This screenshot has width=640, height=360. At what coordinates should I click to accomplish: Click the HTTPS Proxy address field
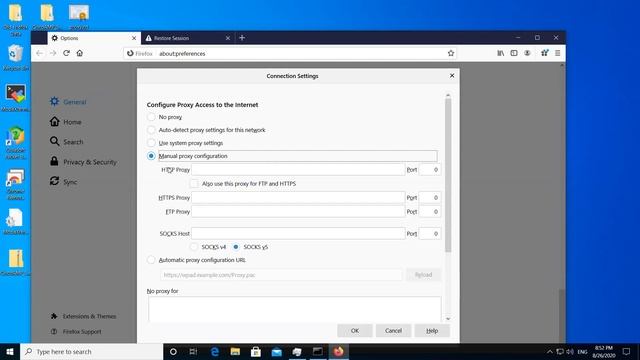(x=298, y=198)
